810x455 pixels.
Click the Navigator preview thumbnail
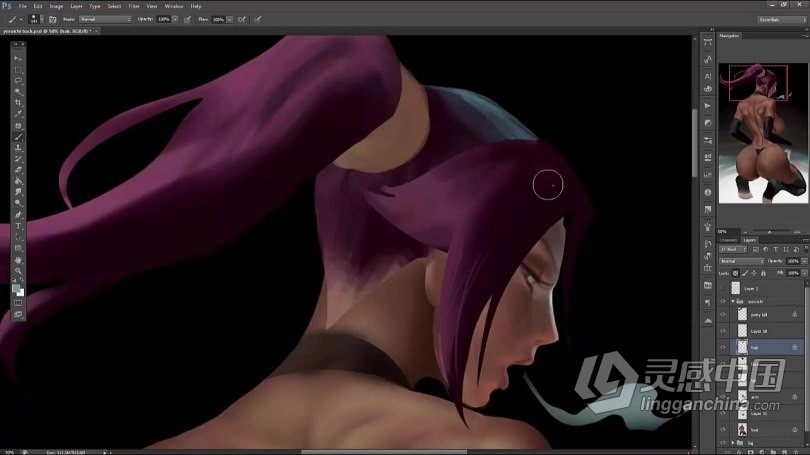[x=762, y=133]
